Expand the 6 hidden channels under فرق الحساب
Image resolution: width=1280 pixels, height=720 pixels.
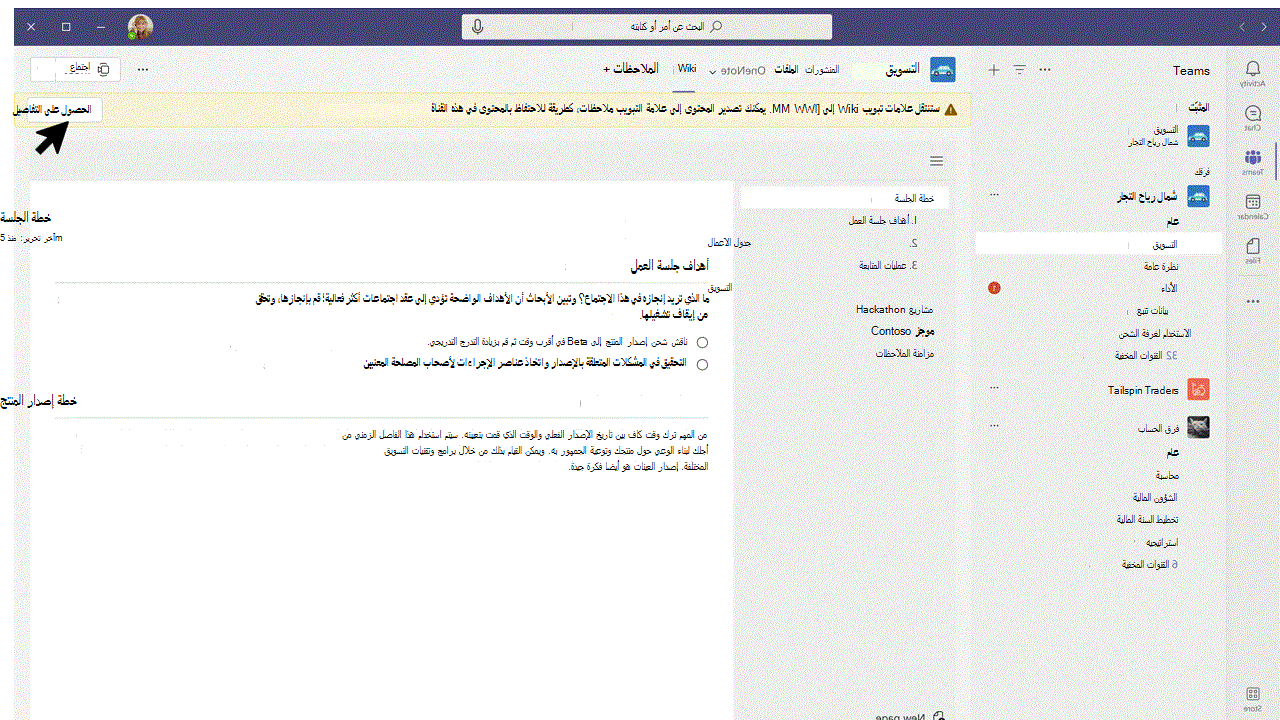pyautogui.click(x=1150, y=565)
